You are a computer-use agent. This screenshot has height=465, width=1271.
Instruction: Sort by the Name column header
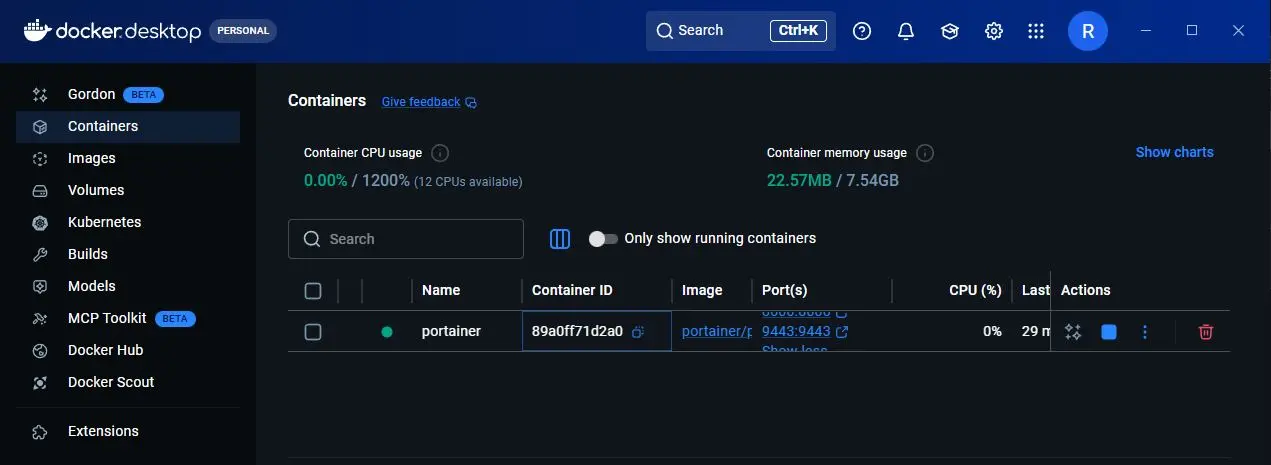click(x=441, y=291)
